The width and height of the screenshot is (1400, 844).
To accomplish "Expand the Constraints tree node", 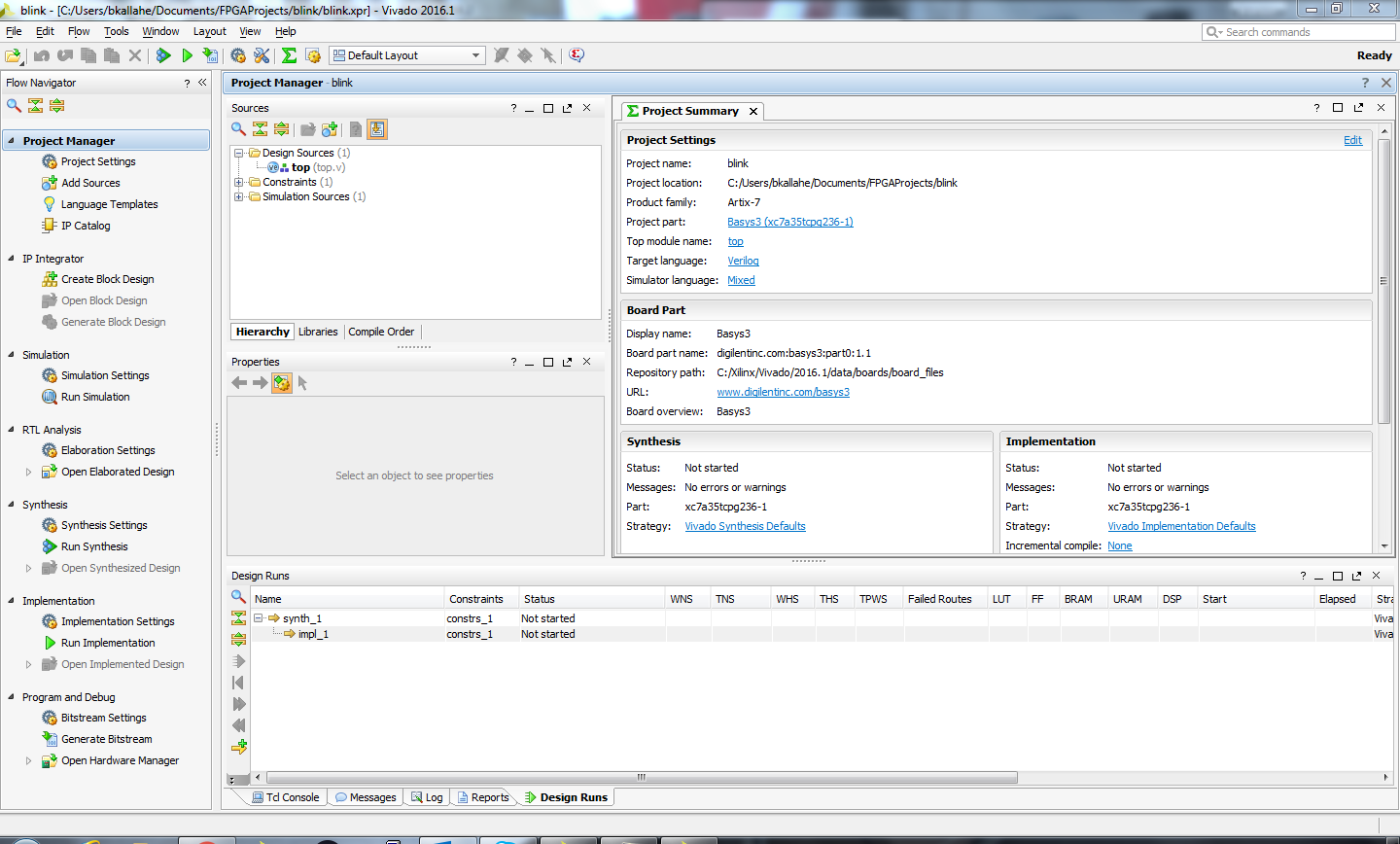I will point(238,182).
